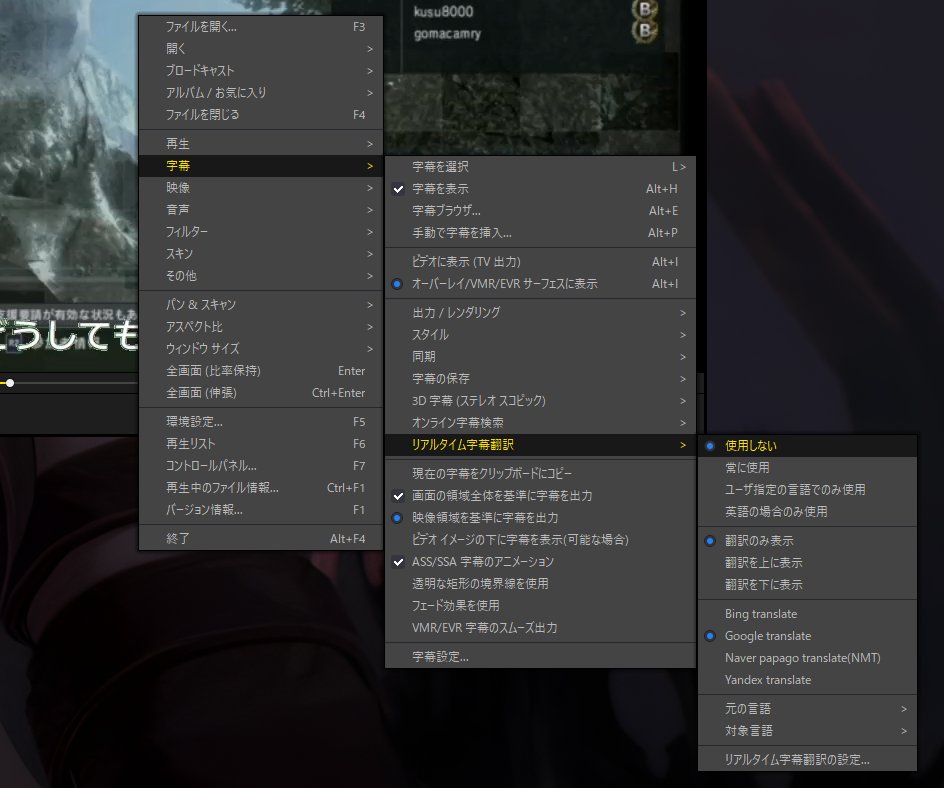Select ファイルを閉じる menu item

coord(261,114)
